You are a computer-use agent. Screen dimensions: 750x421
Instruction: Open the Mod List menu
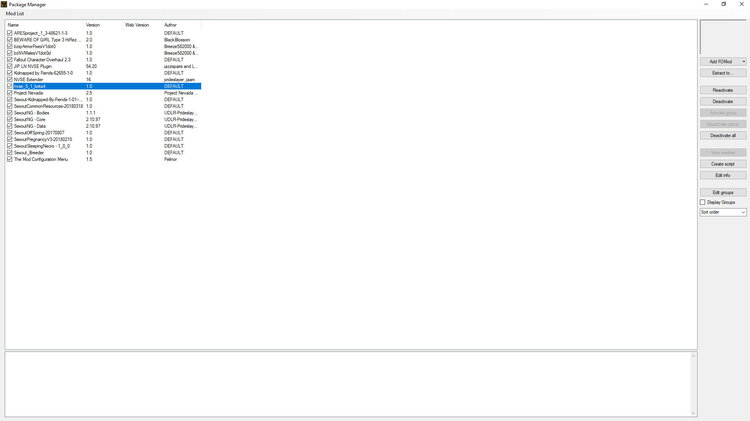(x=15, y=14)
